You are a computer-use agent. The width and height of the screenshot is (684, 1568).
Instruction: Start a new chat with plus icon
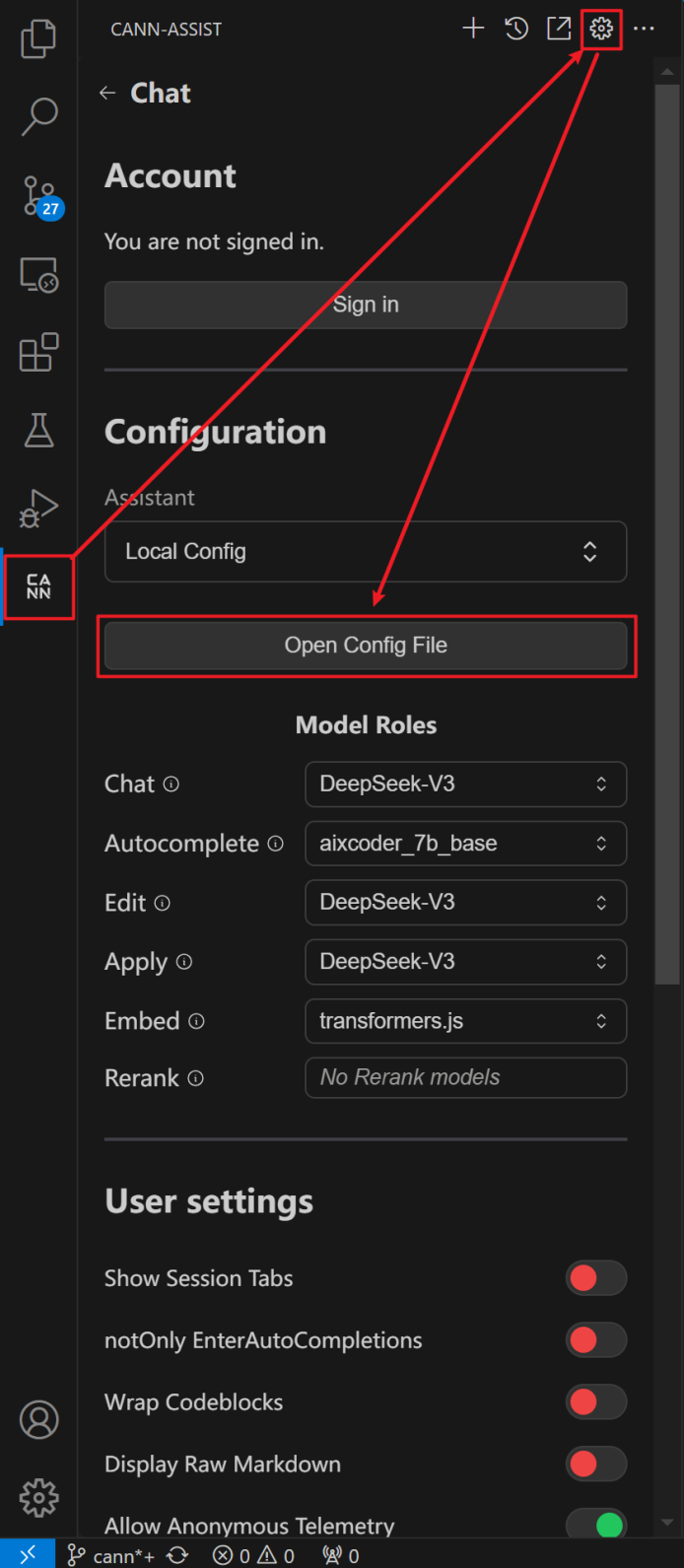tap(473, 29)
